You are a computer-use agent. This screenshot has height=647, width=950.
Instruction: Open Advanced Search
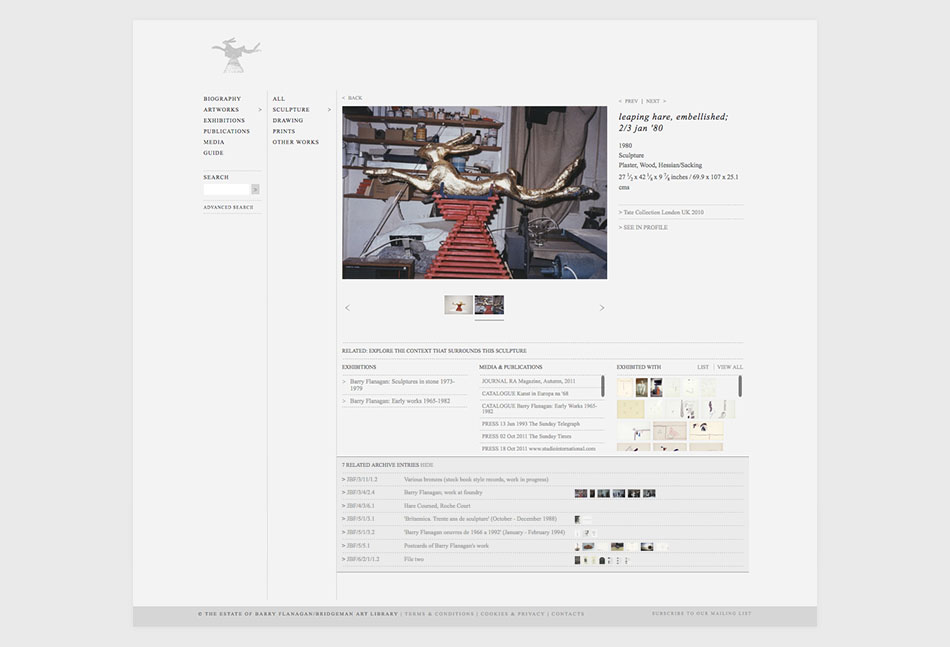point(228,207)
